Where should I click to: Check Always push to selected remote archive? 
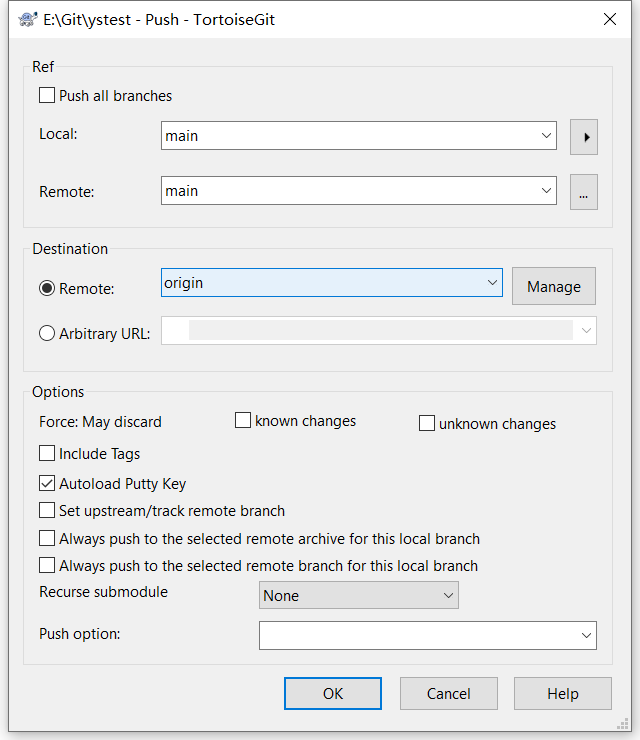[47, 538]
